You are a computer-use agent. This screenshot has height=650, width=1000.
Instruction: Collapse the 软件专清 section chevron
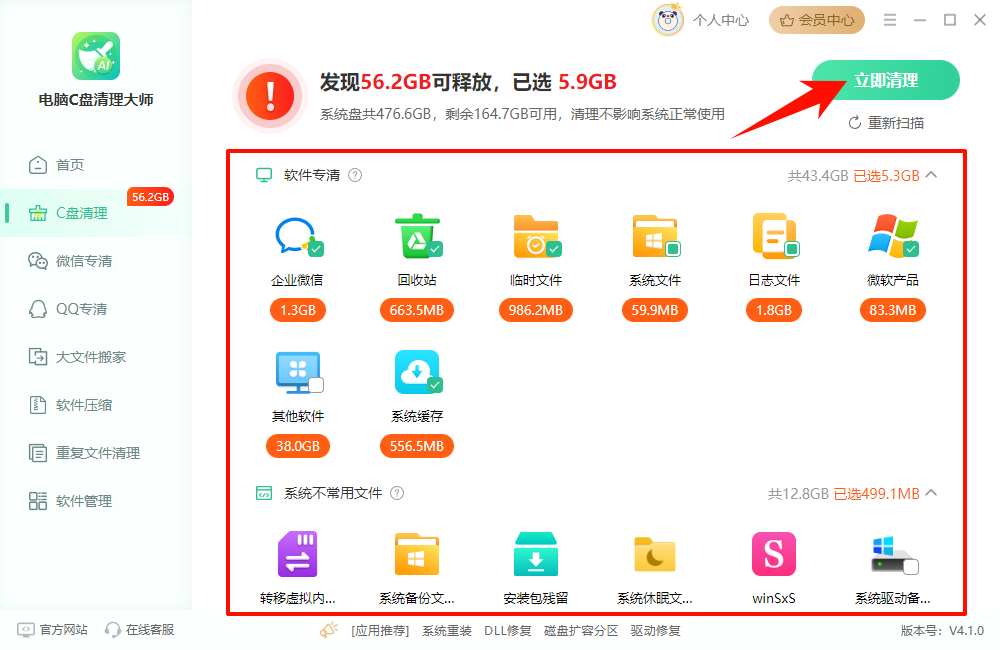pyautogui.click(x=929, y=174)
